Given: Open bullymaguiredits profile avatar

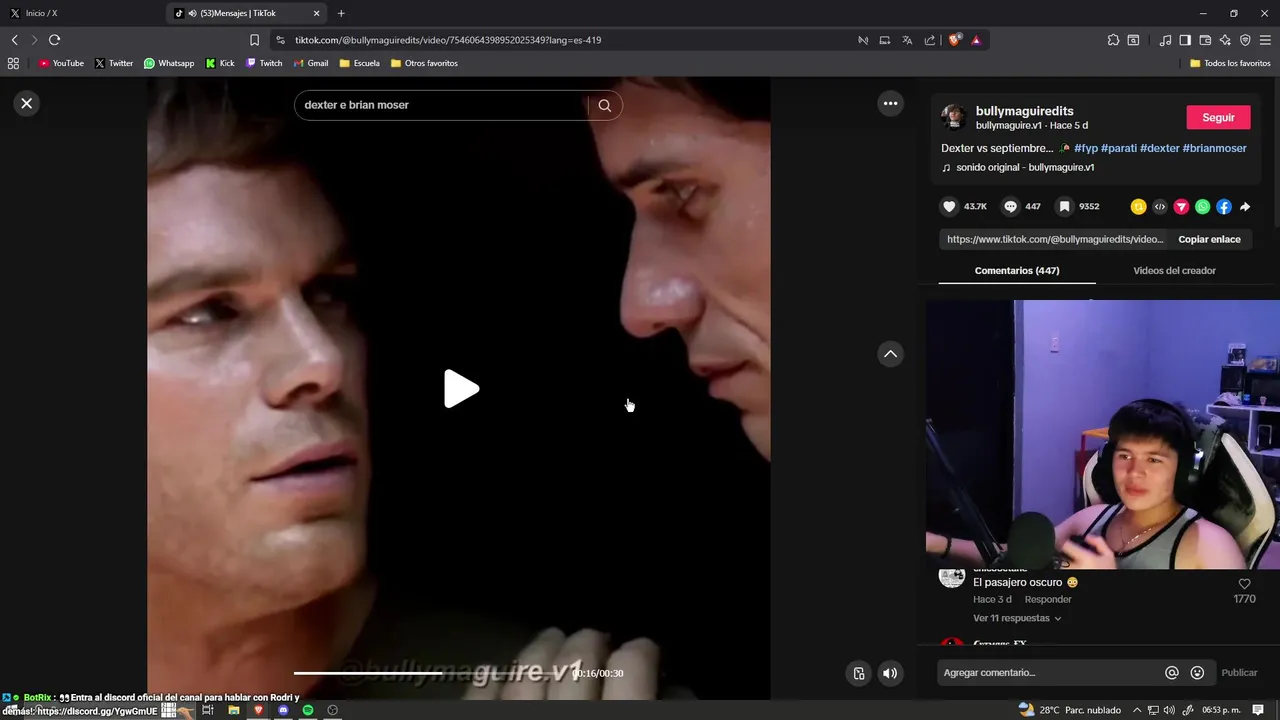Looking at the screenshot, I should pos(953,117).
